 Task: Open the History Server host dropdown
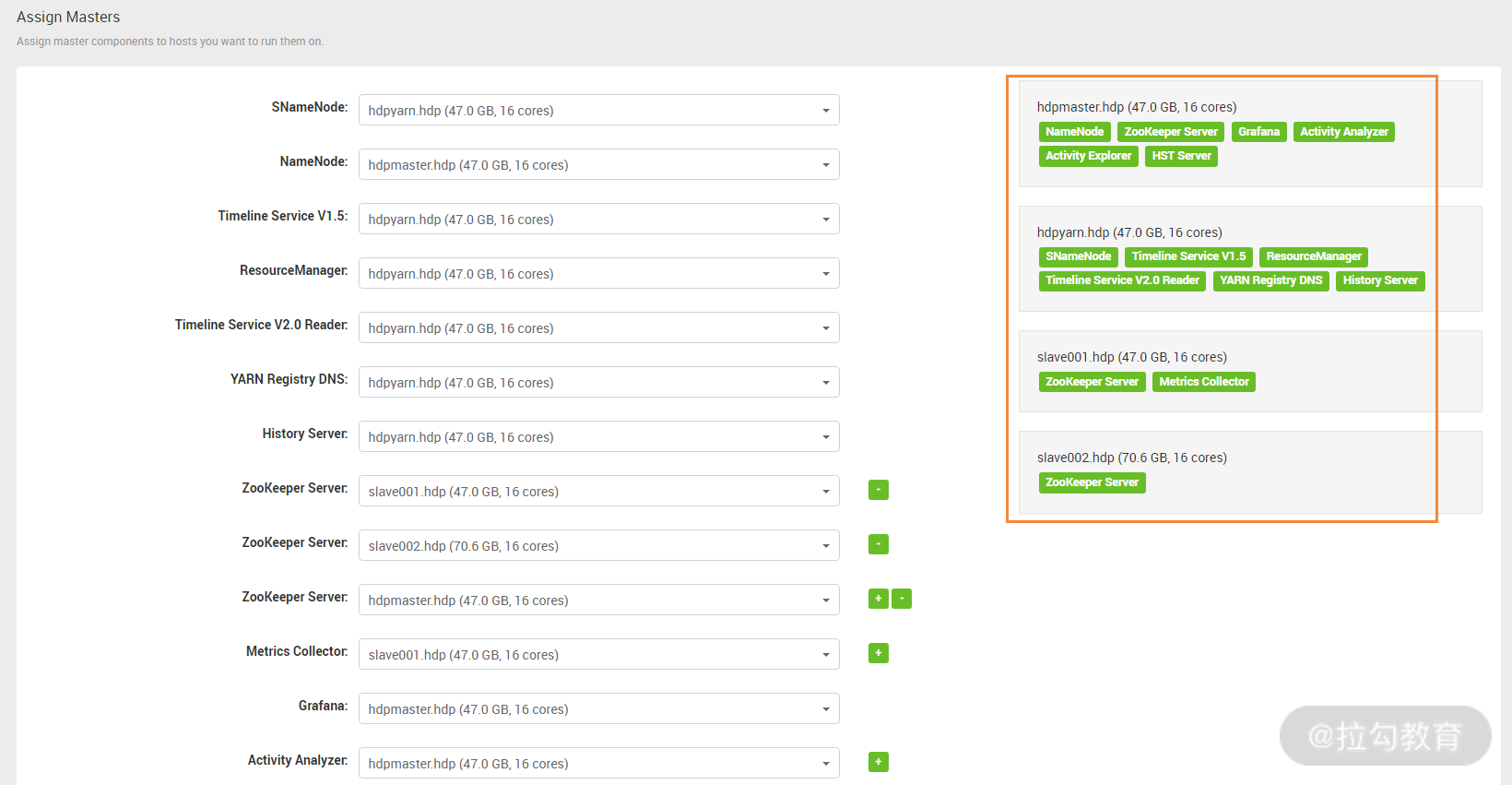(598, 436)
